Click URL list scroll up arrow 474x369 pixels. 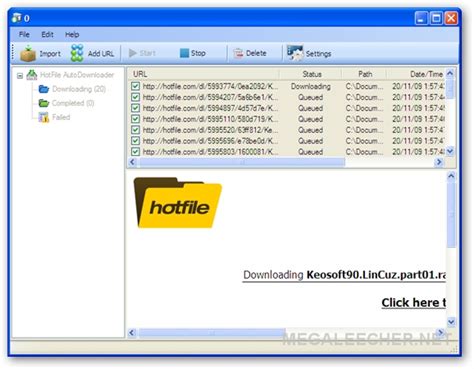(450, 73)
